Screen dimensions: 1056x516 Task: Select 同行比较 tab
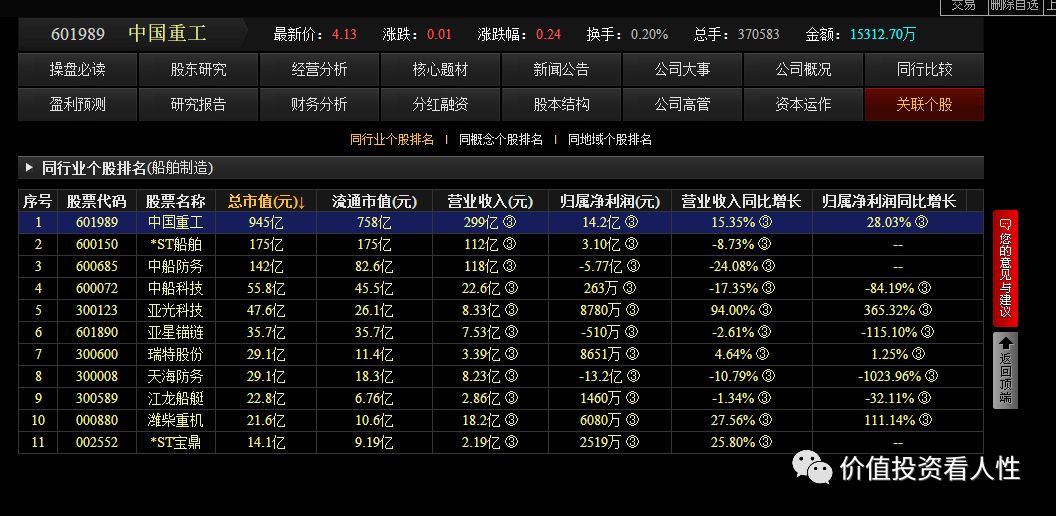(924, 69)
